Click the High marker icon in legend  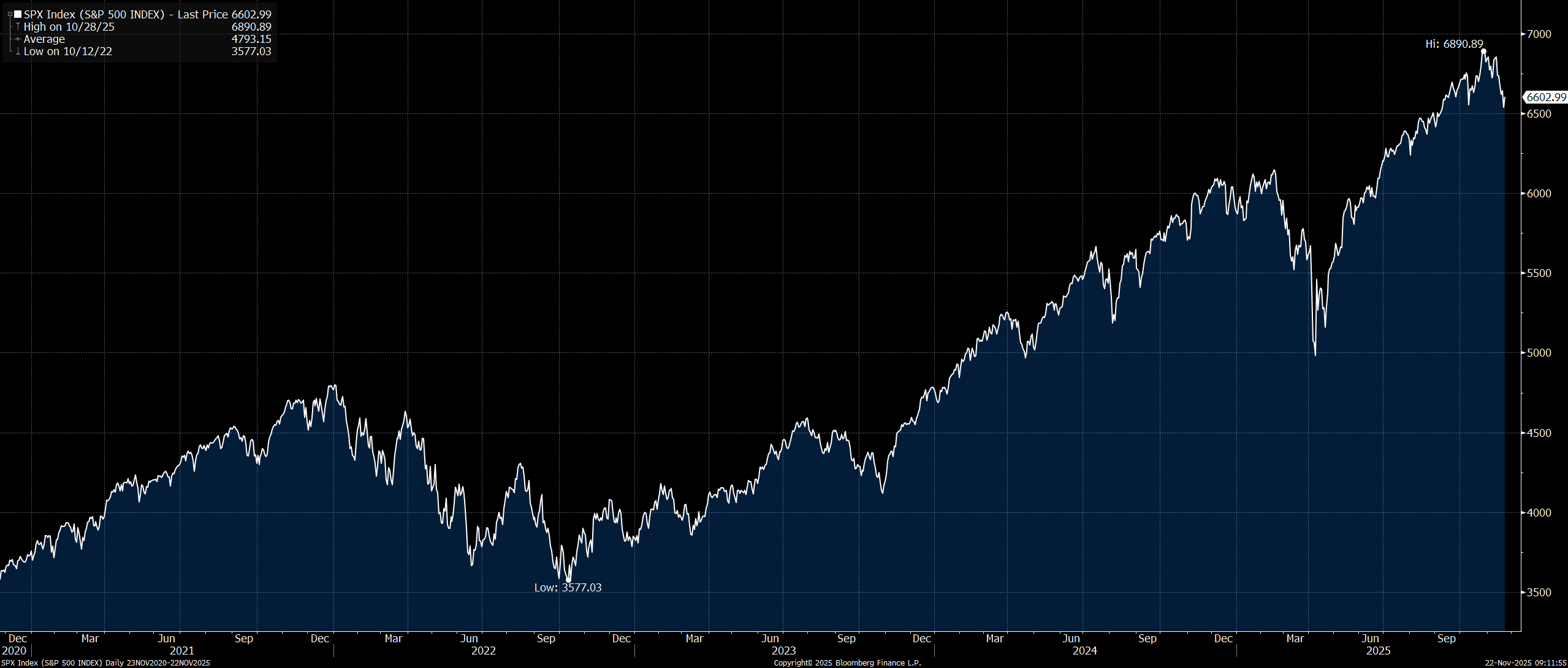click(x=18, y=27)
